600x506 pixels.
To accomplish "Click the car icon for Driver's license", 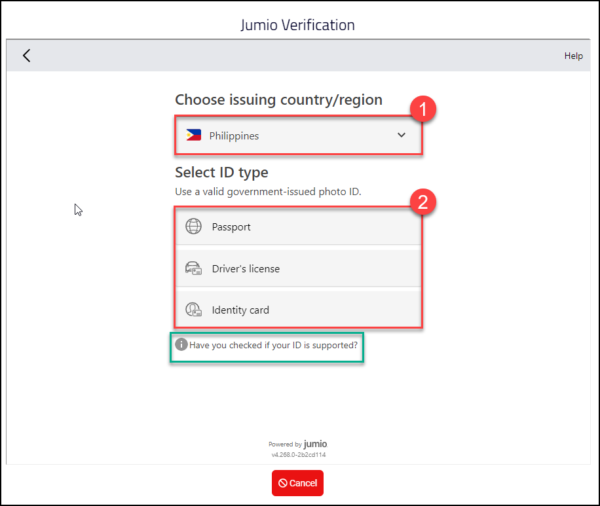I will pos(193,268).
